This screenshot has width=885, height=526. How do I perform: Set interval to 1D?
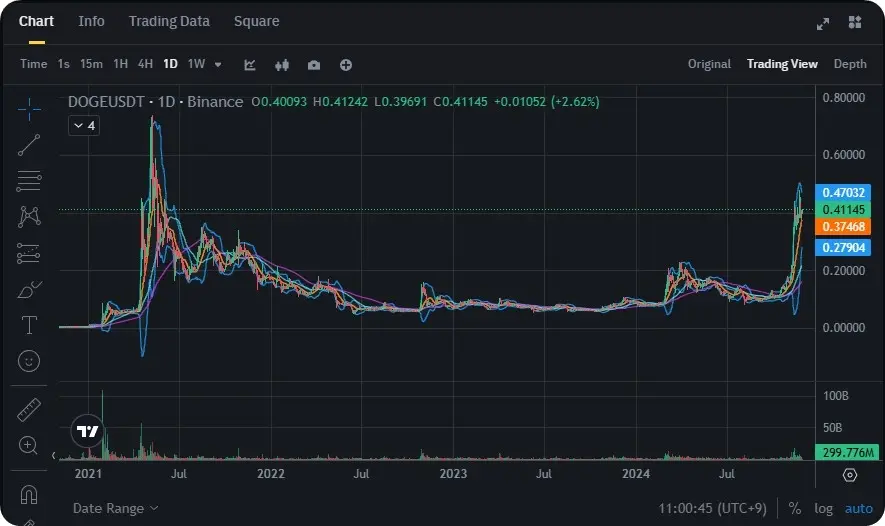point(170,64)
